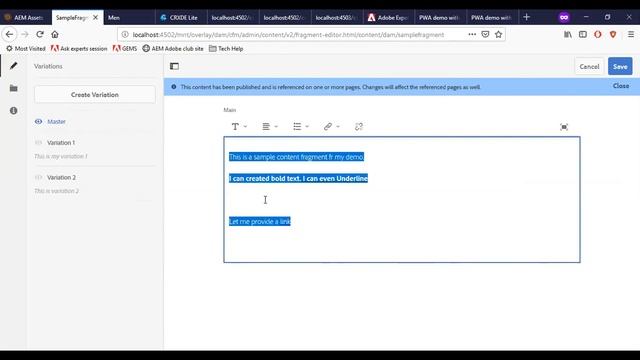Switch to AEM Assets tab
The height and width of the screenshot is (360, 640).
(x=25, y=18)
